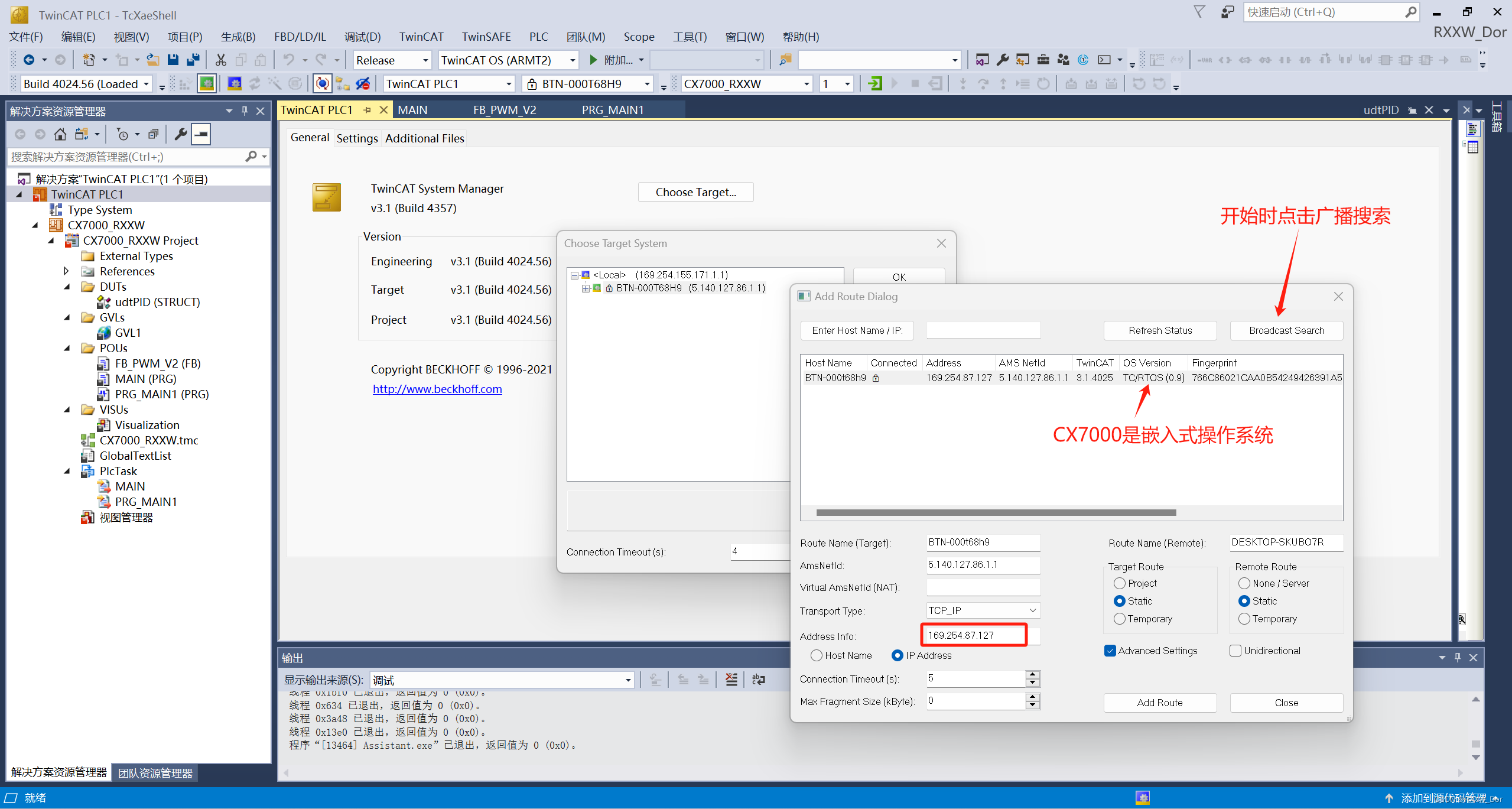Screen dimensions: 1512x809
Task: Click the blue Restart TwinCAT Config Mode icon
Action: coord(234,84)
